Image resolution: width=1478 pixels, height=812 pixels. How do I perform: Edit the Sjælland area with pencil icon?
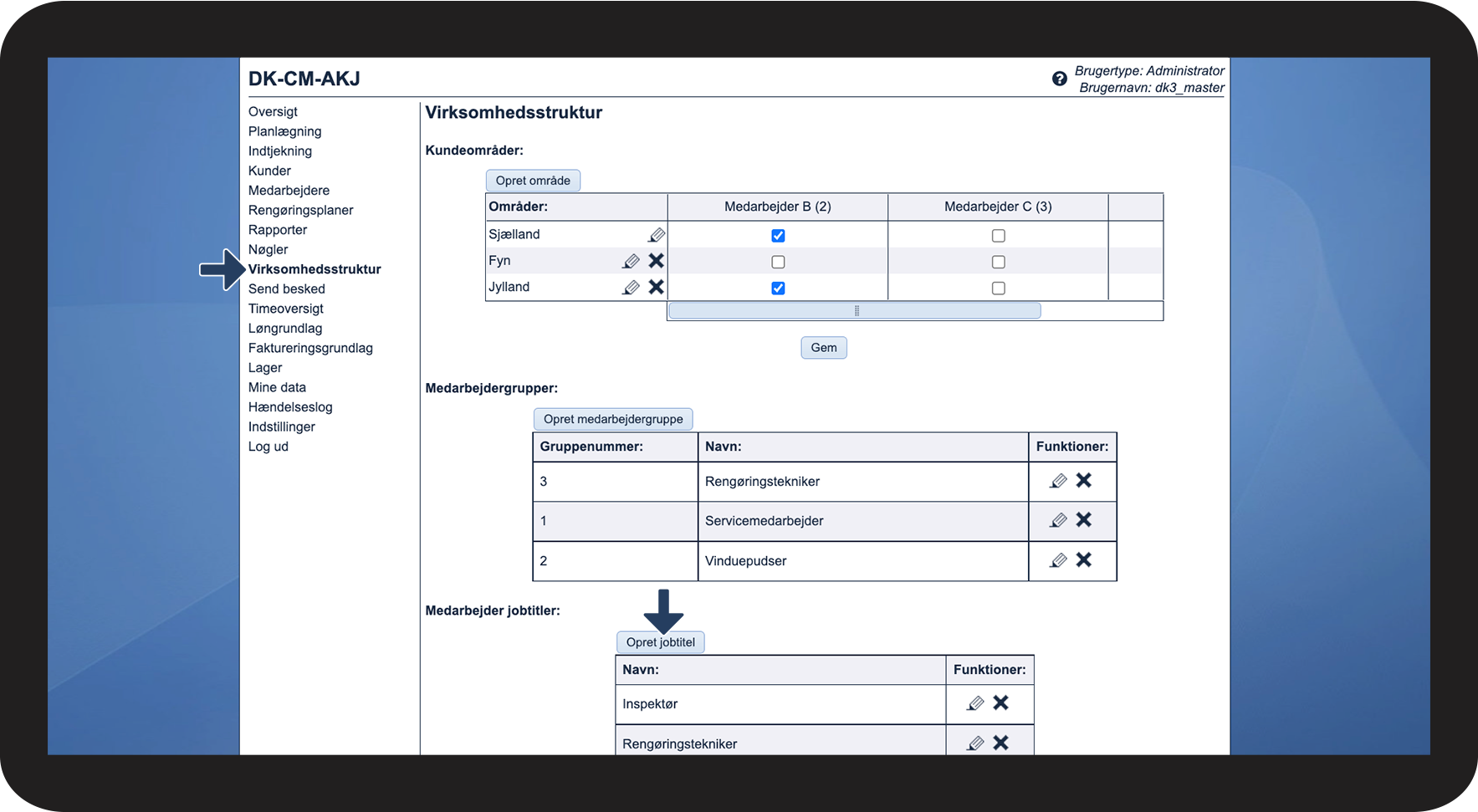[657, 235]
